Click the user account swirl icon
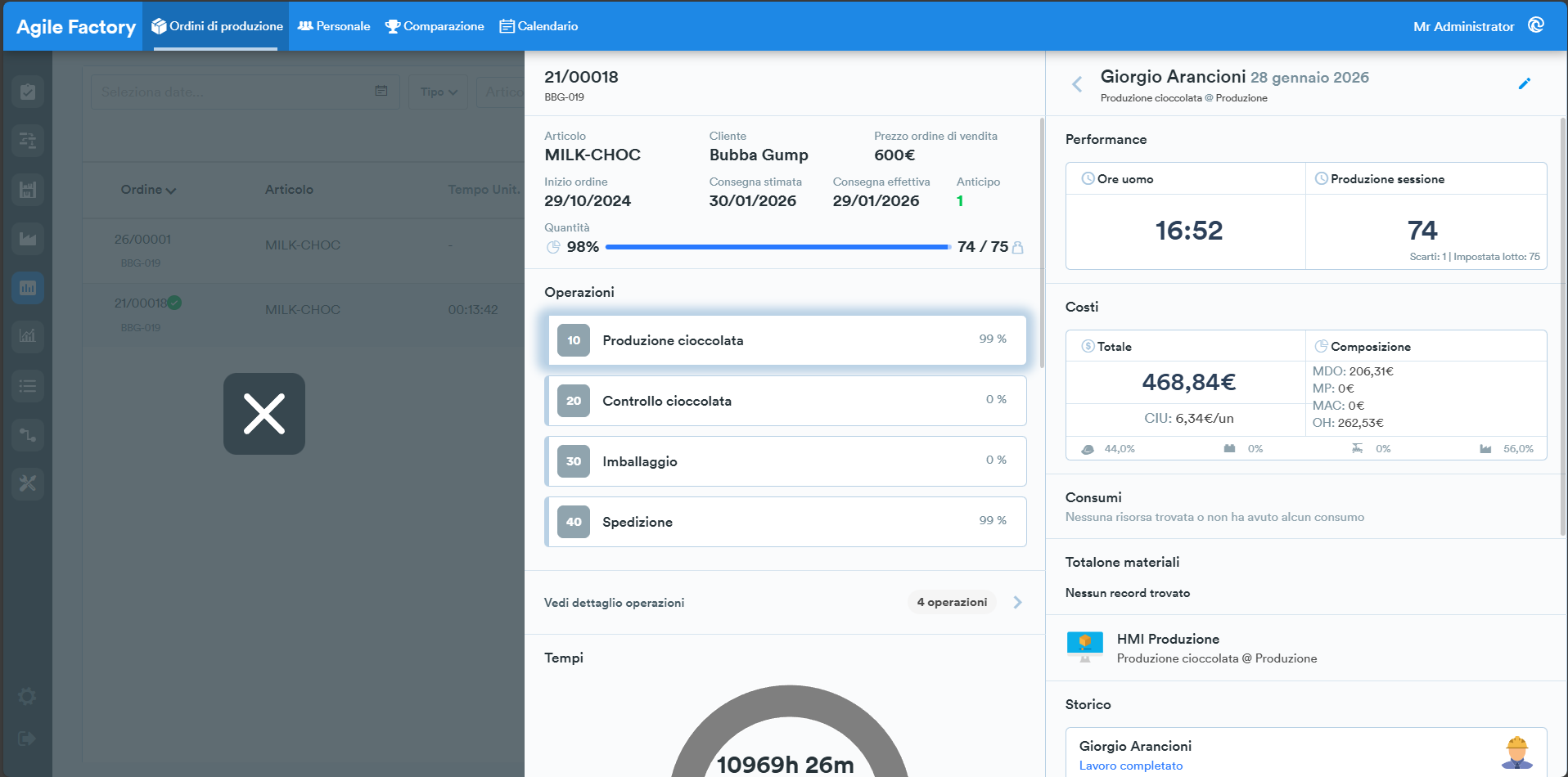The image size is (1568, 777). [1536, 25]
